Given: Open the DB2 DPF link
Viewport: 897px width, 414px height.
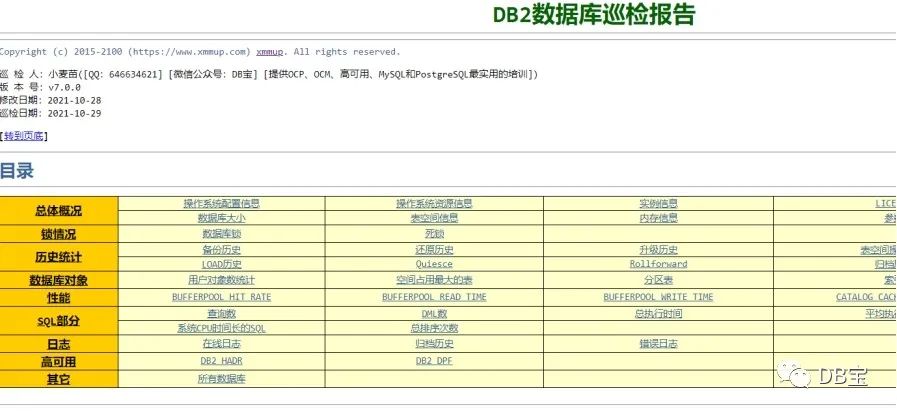Looking at the screenshot, I should point(434,361).
